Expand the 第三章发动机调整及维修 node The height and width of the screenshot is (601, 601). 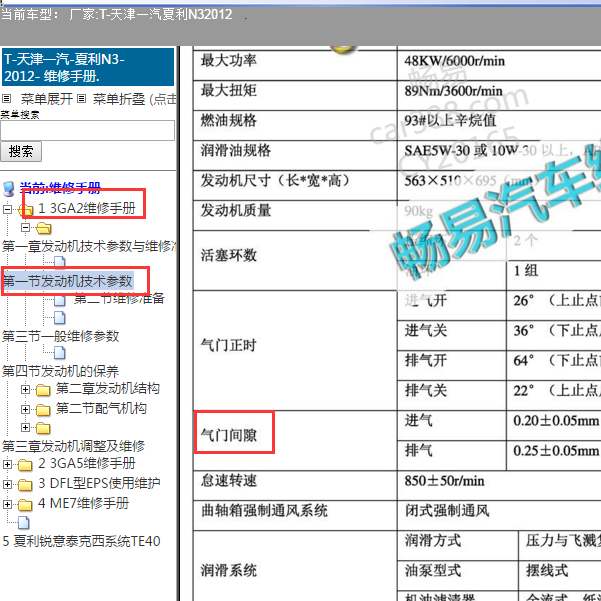(25, 427)
